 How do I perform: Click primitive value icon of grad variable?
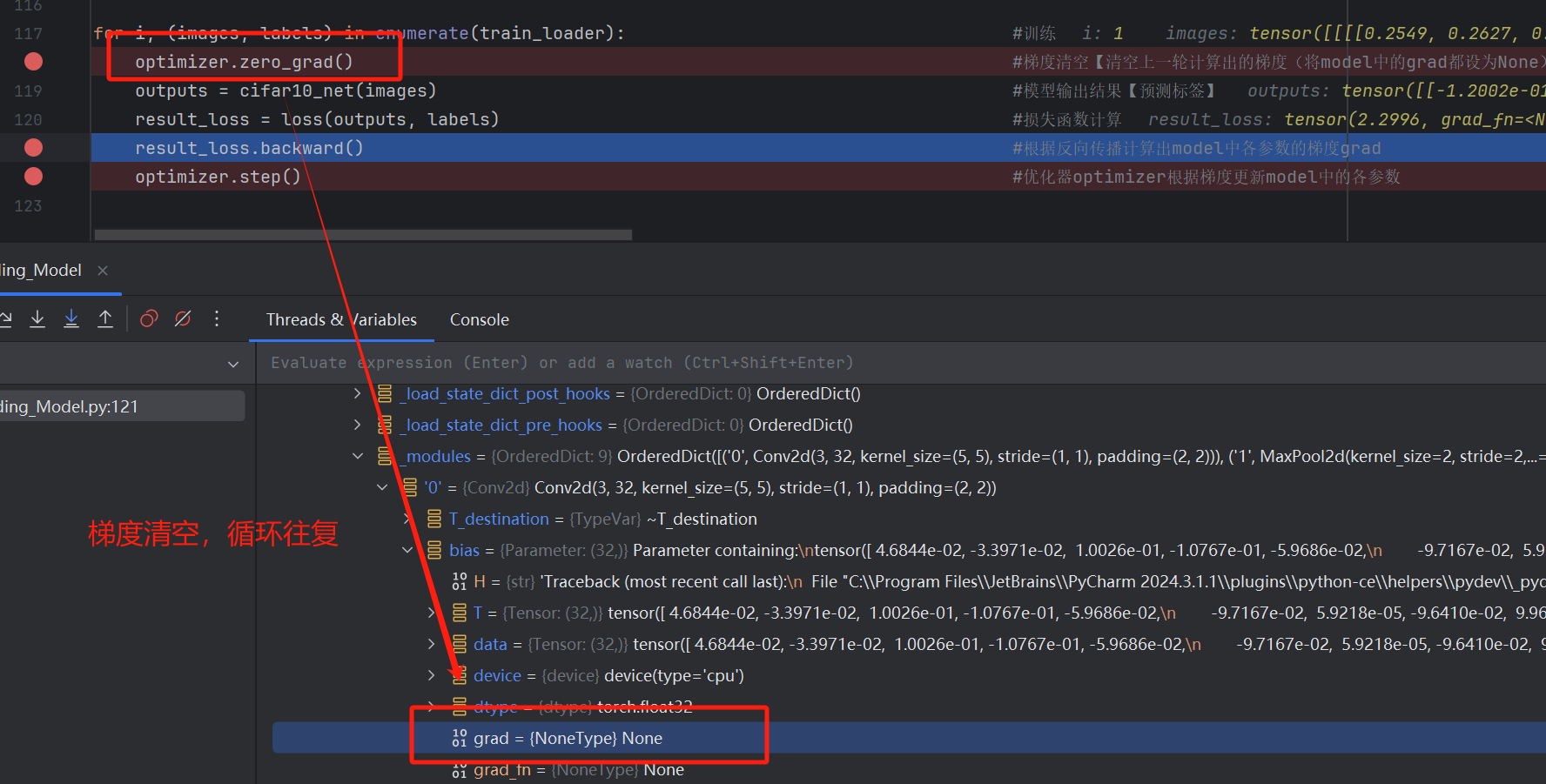460,739
